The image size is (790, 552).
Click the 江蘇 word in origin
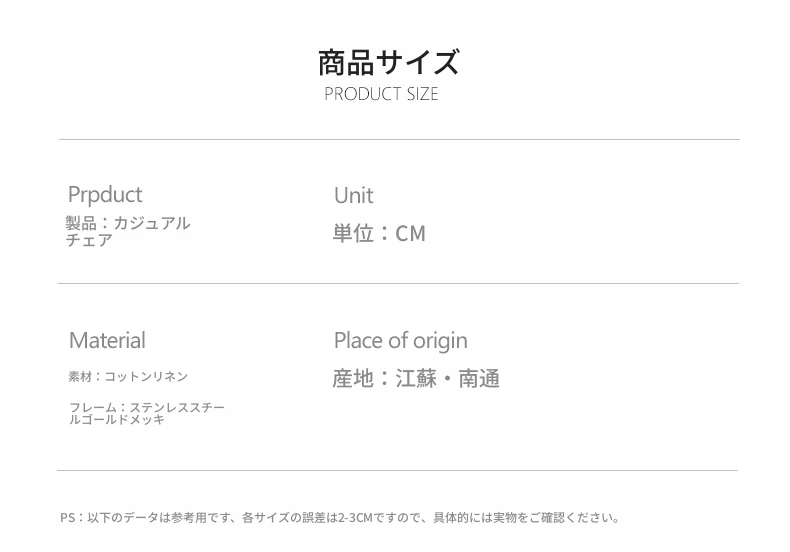click(416, 378)
